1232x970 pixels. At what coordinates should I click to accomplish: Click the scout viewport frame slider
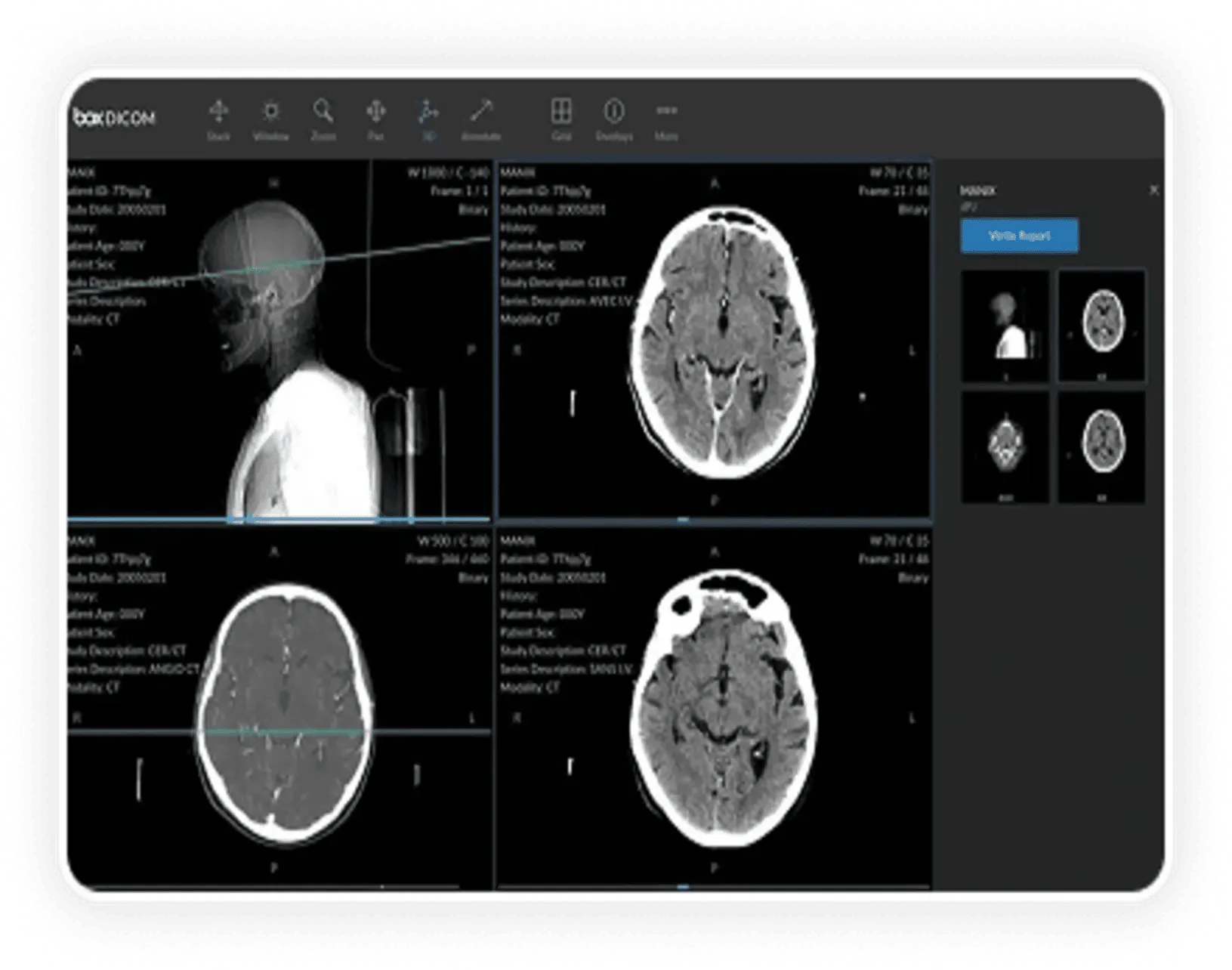tap(279, 520)
